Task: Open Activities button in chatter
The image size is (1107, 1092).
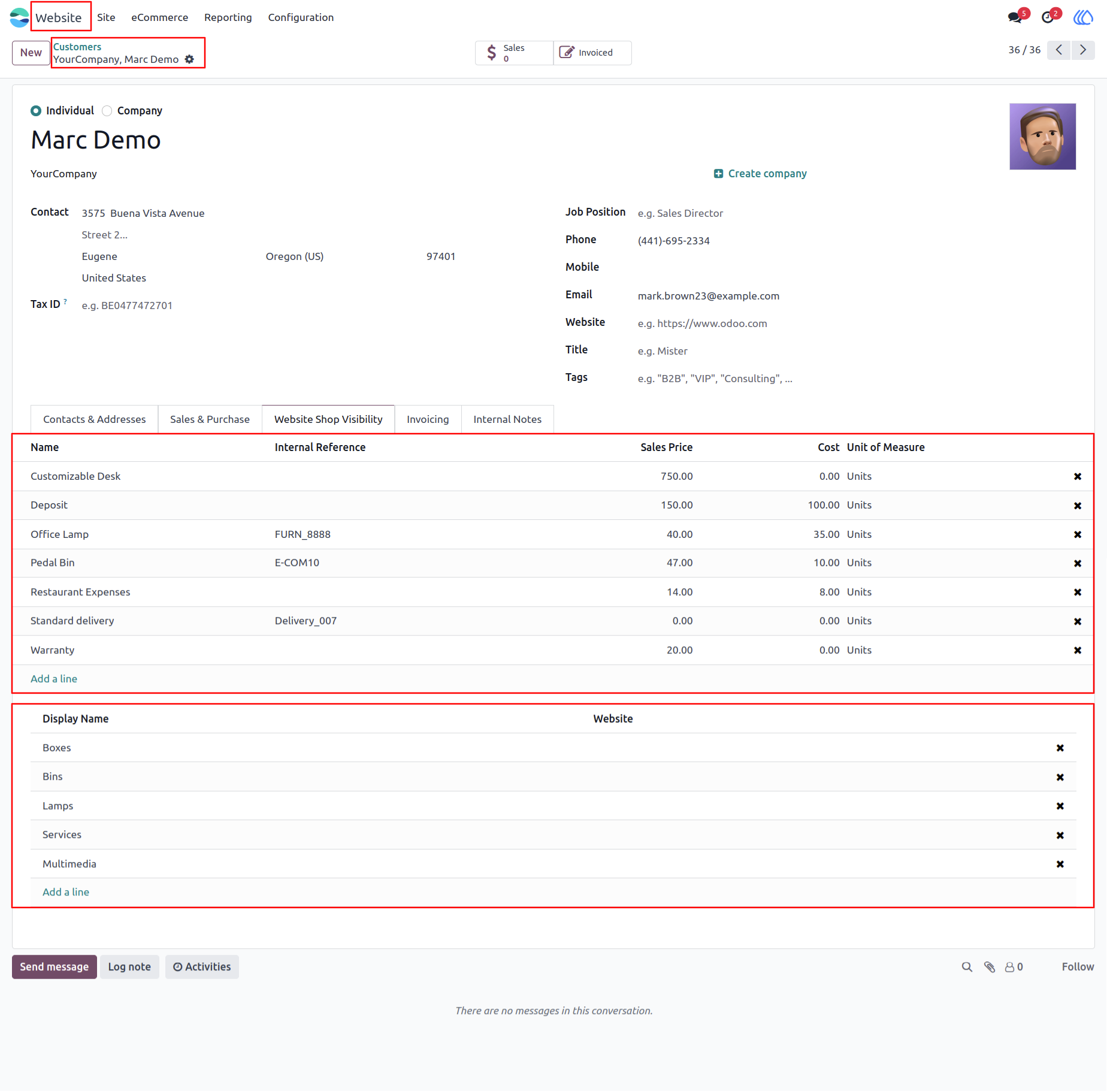Action: 202,967
